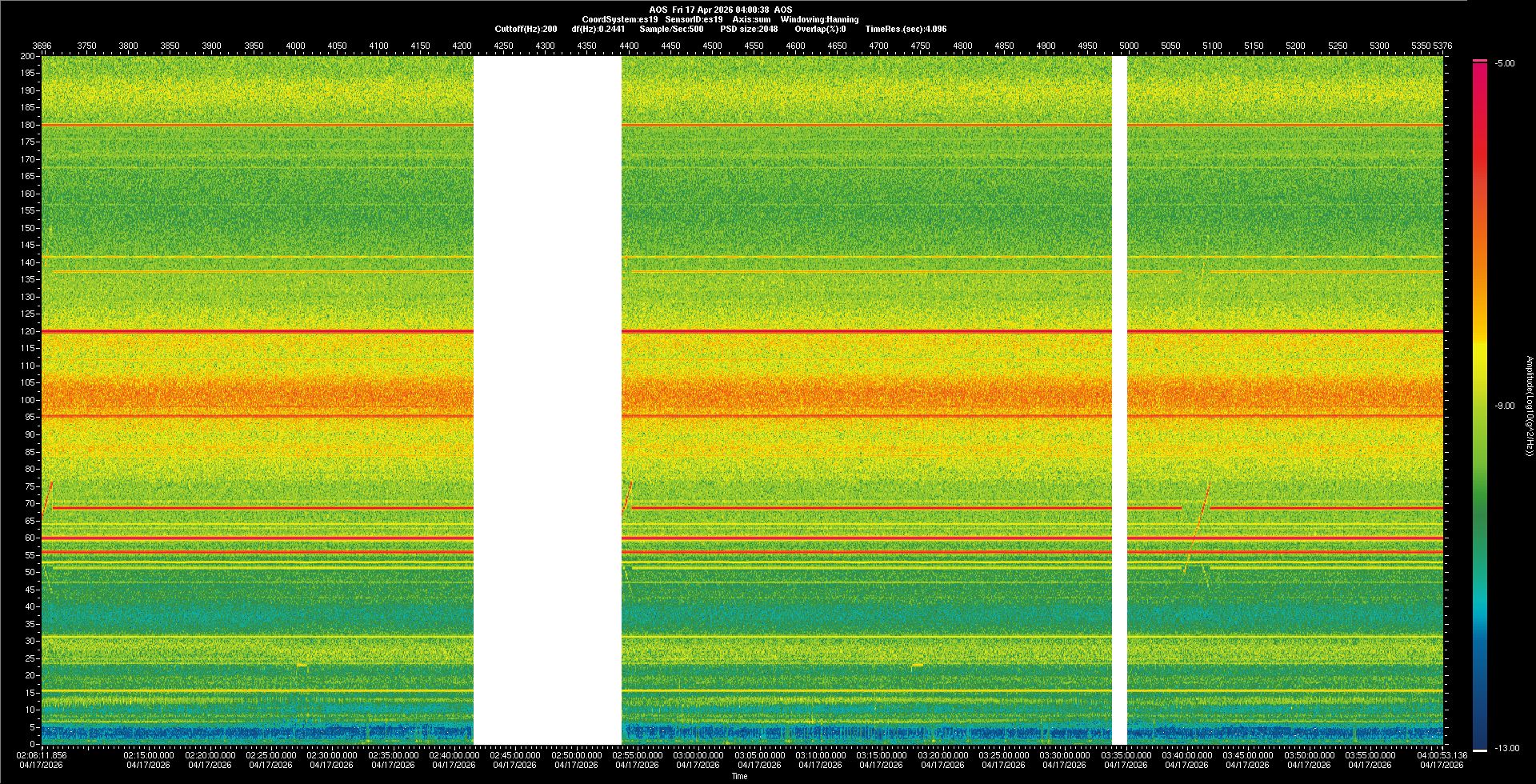Click the Windowing:Hanning header text
The width and height of the screenshot is (1536, 784).
pyautogui.click(x=819, y=19)
